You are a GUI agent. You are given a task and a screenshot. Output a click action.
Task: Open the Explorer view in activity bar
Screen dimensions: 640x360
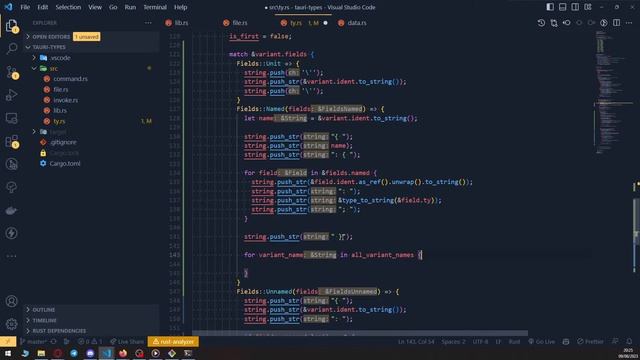[x=11, y=26]
